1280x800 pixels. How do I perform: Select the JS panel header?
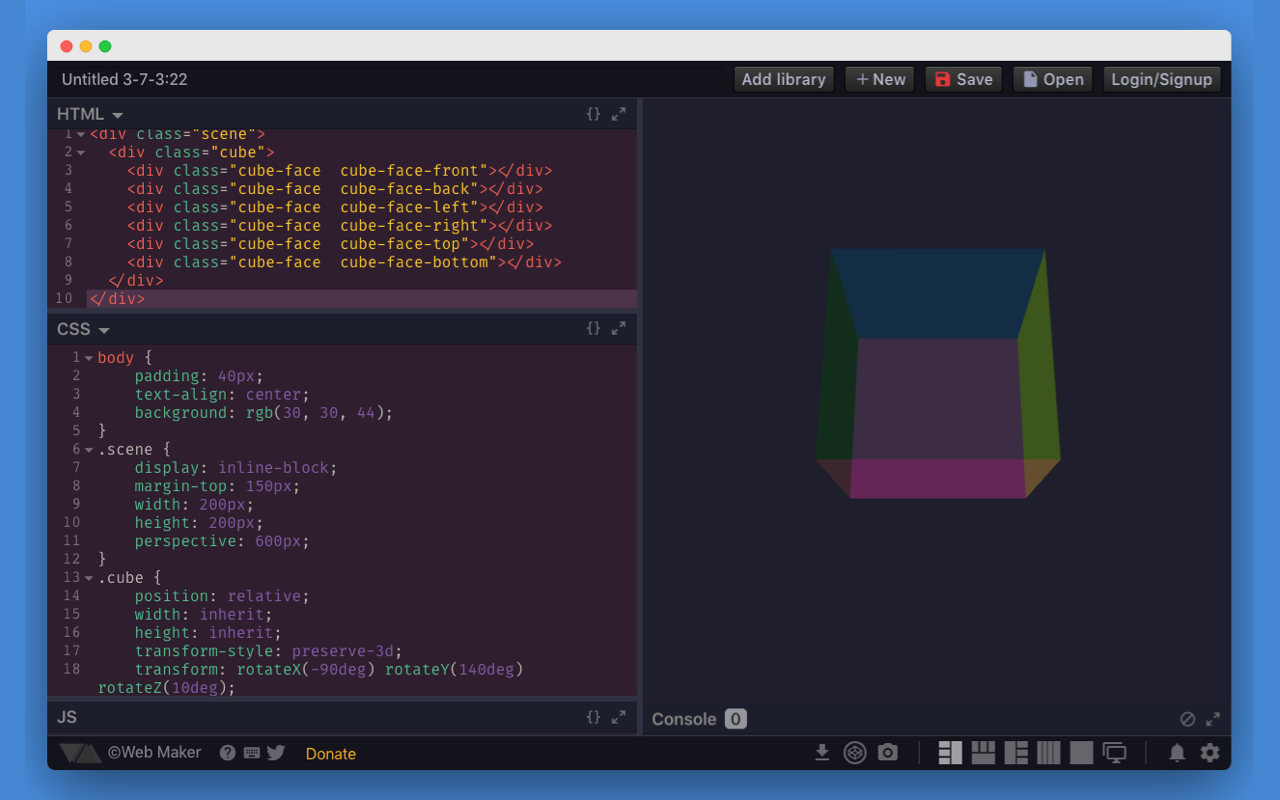click(x=66, y=717)
